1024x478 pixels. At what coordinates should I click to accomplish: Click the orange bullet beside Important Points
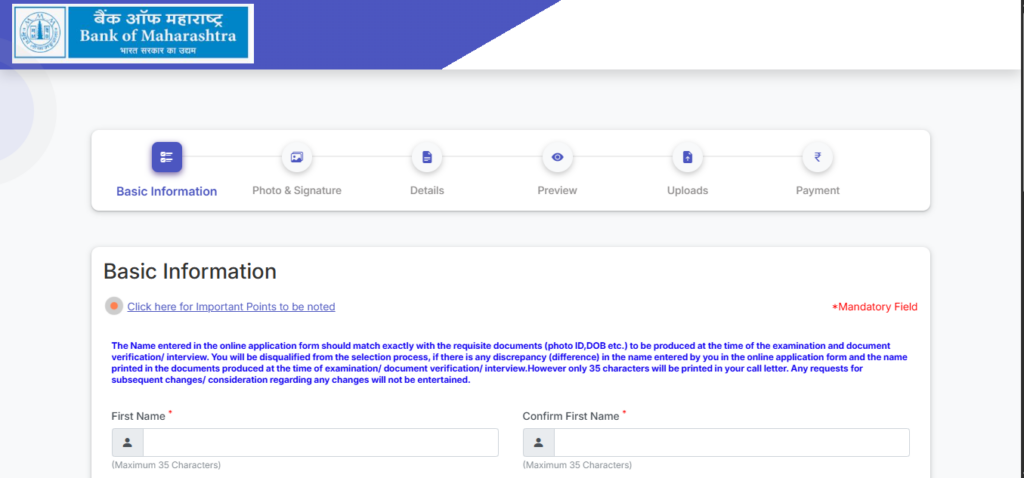[114, 306]
